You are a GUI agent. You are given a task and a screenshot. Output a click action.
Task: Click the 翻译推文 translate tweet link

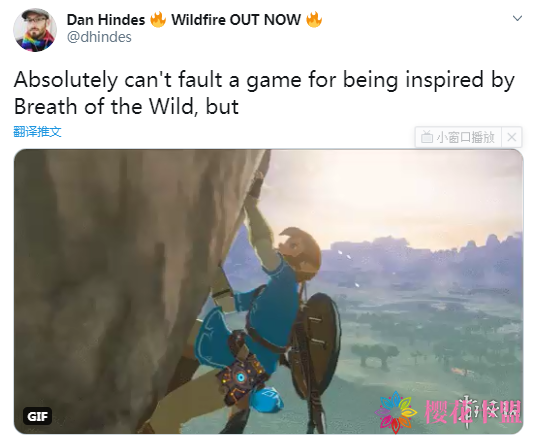(37, 132)
